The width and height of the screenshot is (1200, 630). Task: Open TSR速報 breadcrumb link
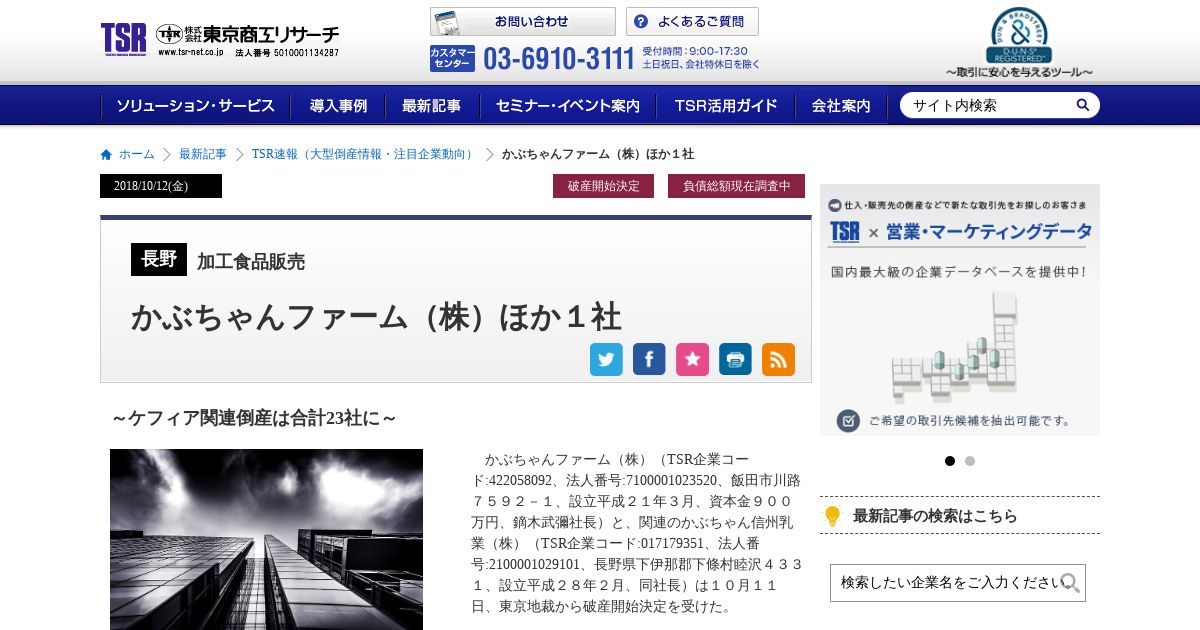[x=364, y=154]
